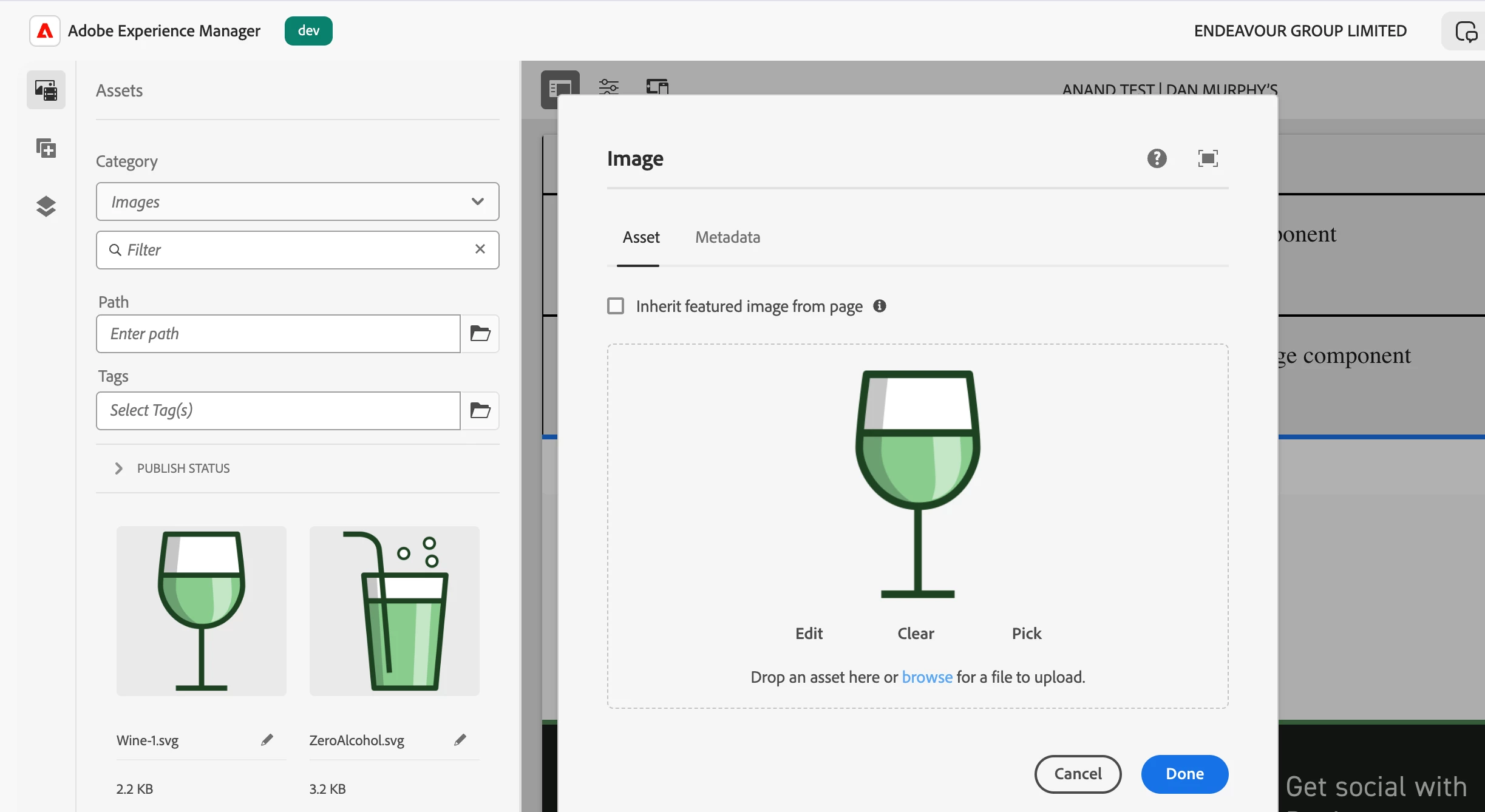
Task: Click the edit pencil for ZeroAlcohol.svg
Action: [x=460, y=740]
